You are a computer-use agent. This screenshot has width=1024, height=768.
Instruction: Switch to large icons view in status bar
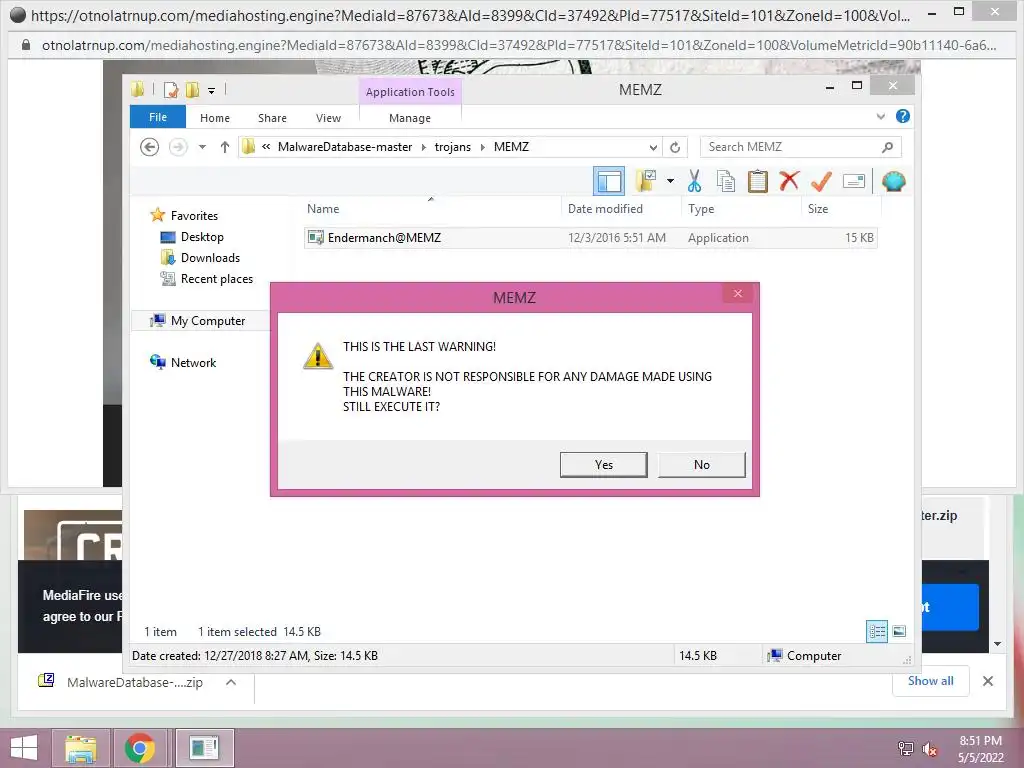click(x=899, y=631)
